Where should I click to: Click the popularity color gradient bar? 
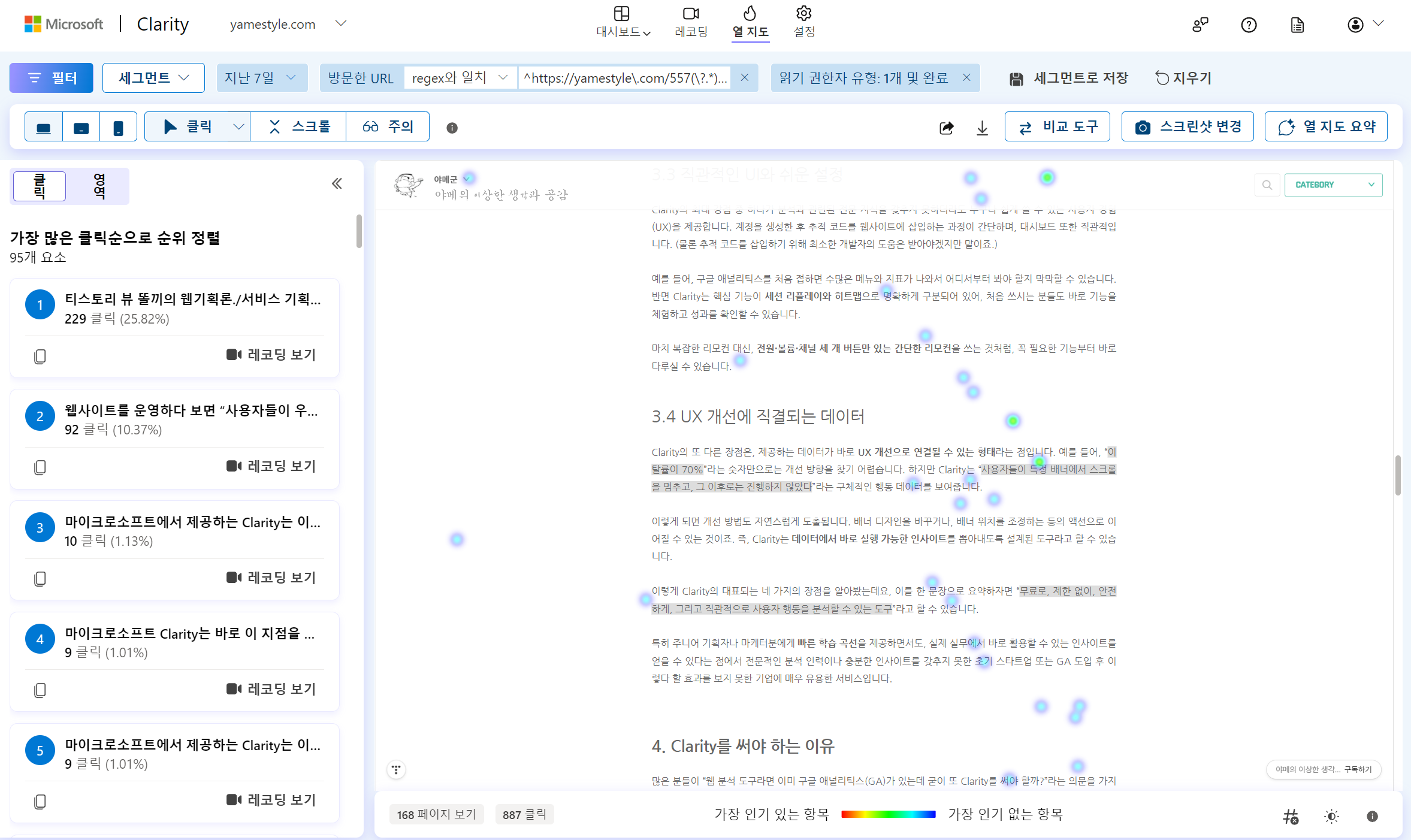click(888, 814)
